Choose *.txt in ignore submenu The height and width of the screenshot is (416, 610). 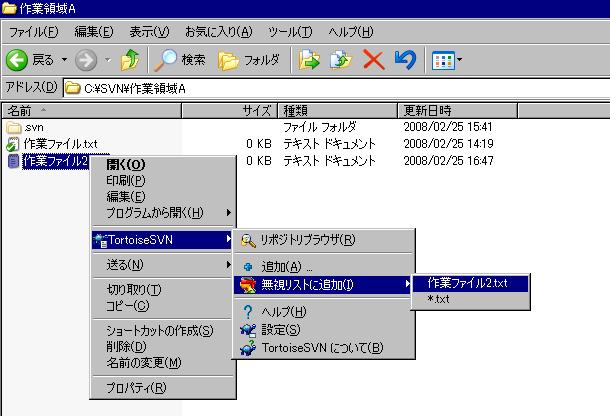[x=470, y=299]
